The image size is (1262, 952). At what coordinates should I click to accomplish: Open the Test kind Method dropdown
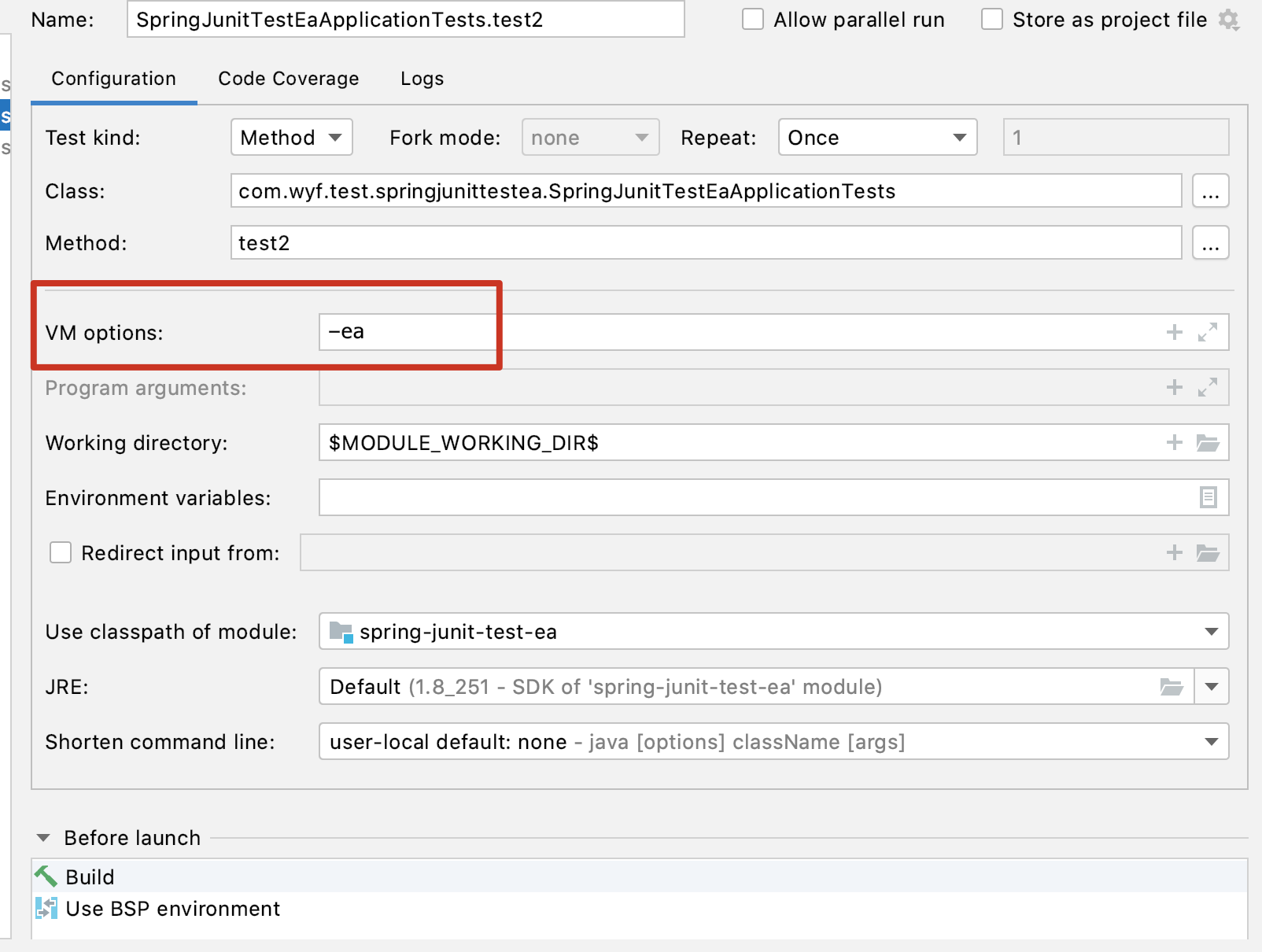(291, 138)
